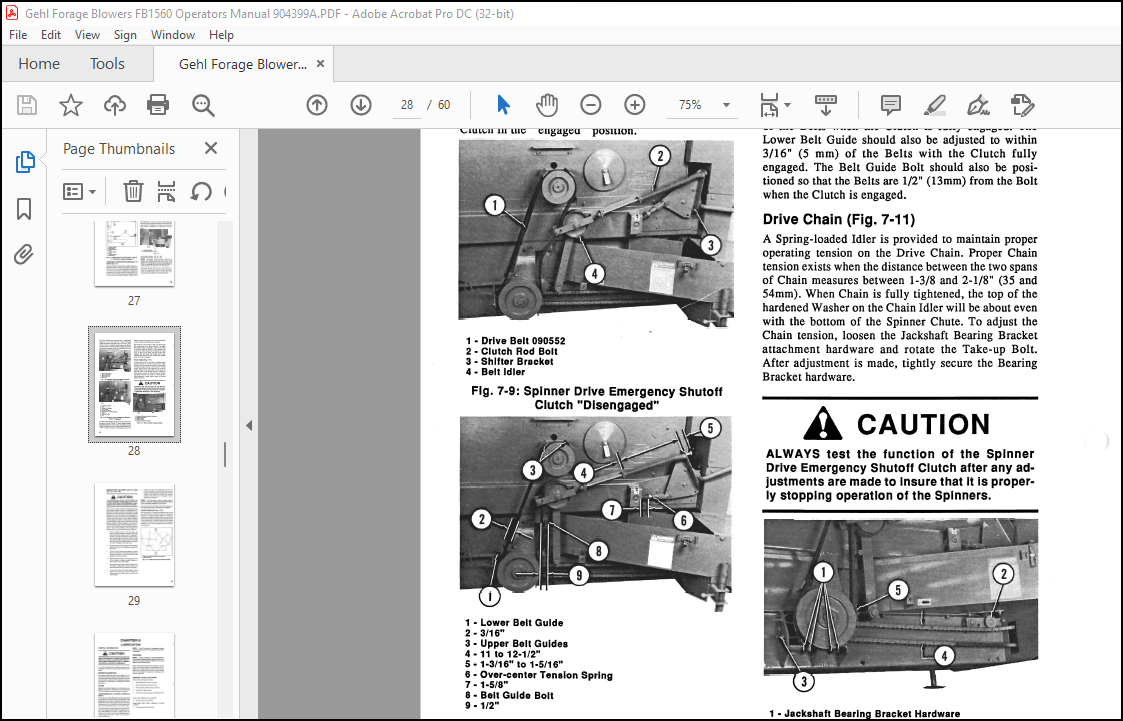Open Page Thumbnails sidebar icon

(24, 162)
